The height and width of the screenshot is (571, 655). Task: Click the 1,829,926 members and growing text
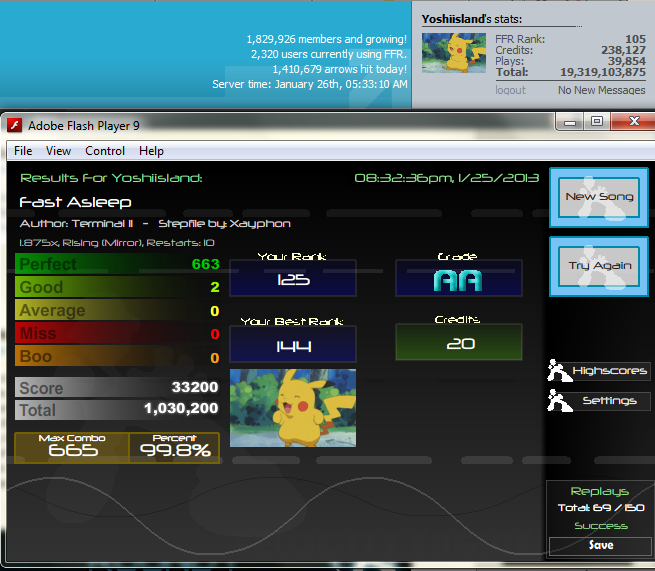point(326,39)
